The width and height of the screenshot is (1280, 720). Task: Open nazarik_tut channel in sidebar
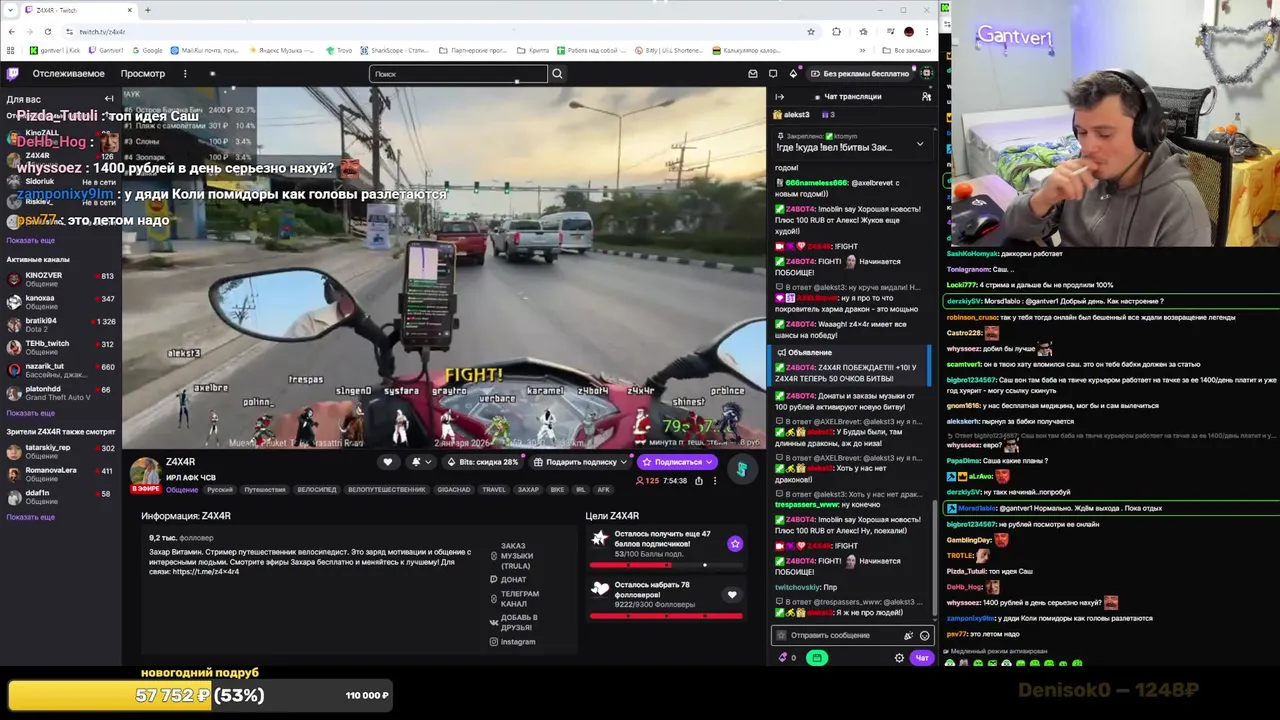60,370
